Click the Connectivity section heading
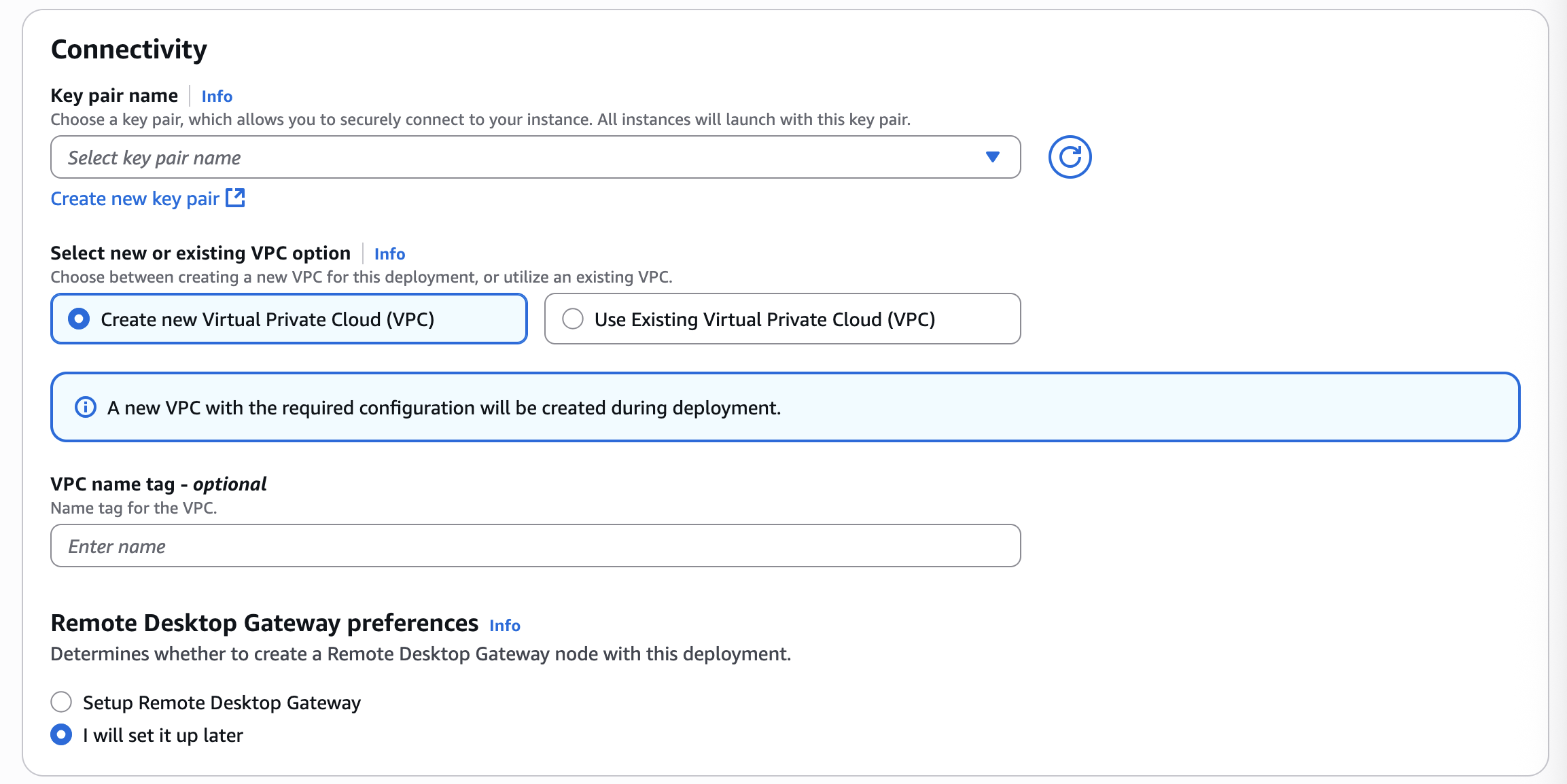The image size is (1567, 784). point(128,48)
